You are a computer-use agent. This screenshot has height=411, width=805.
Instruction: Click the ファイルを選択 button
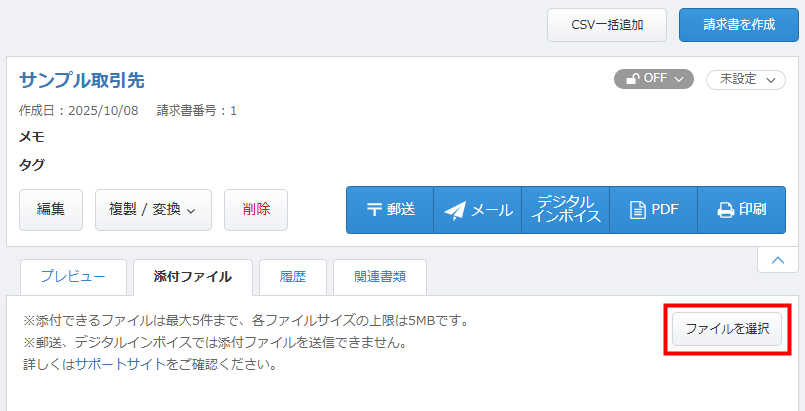click(x=727, y=329)
